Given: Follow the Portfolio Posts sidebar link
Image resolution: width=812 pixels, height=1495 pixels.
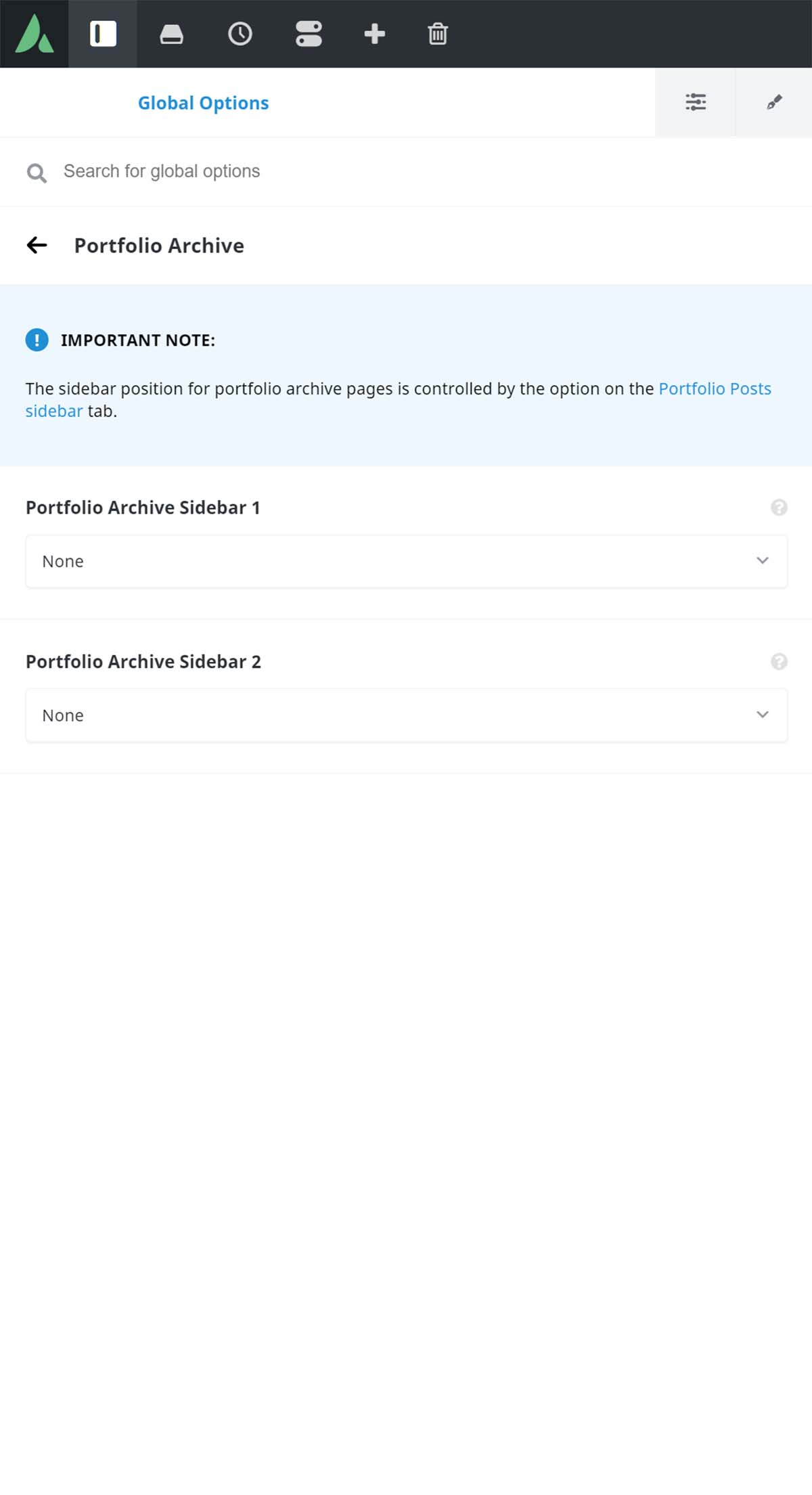Looking at the screenshot, I should tap(398, 399).
